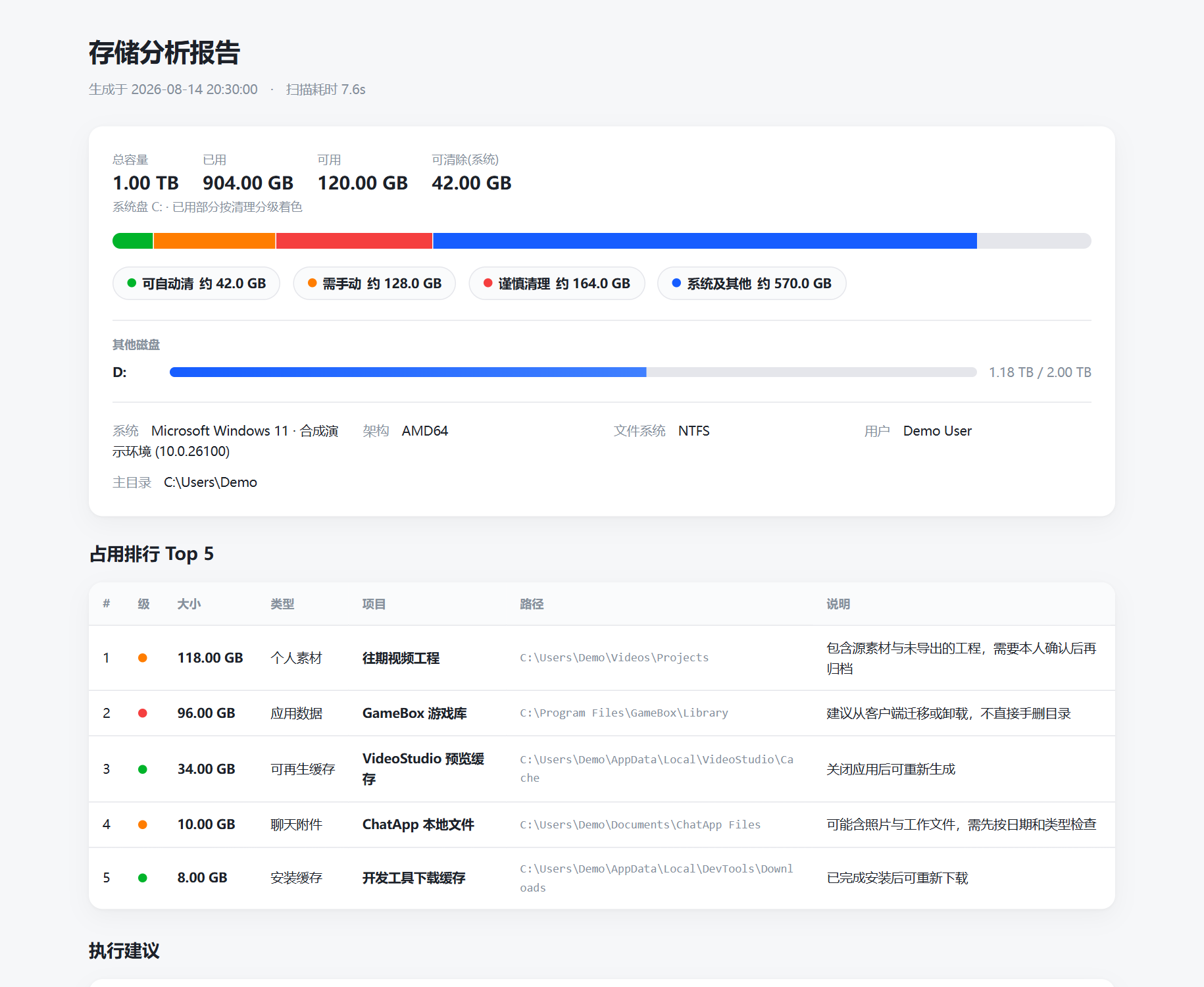Click the 聊天附件 type cell
1204x987 pixels.
296,824
